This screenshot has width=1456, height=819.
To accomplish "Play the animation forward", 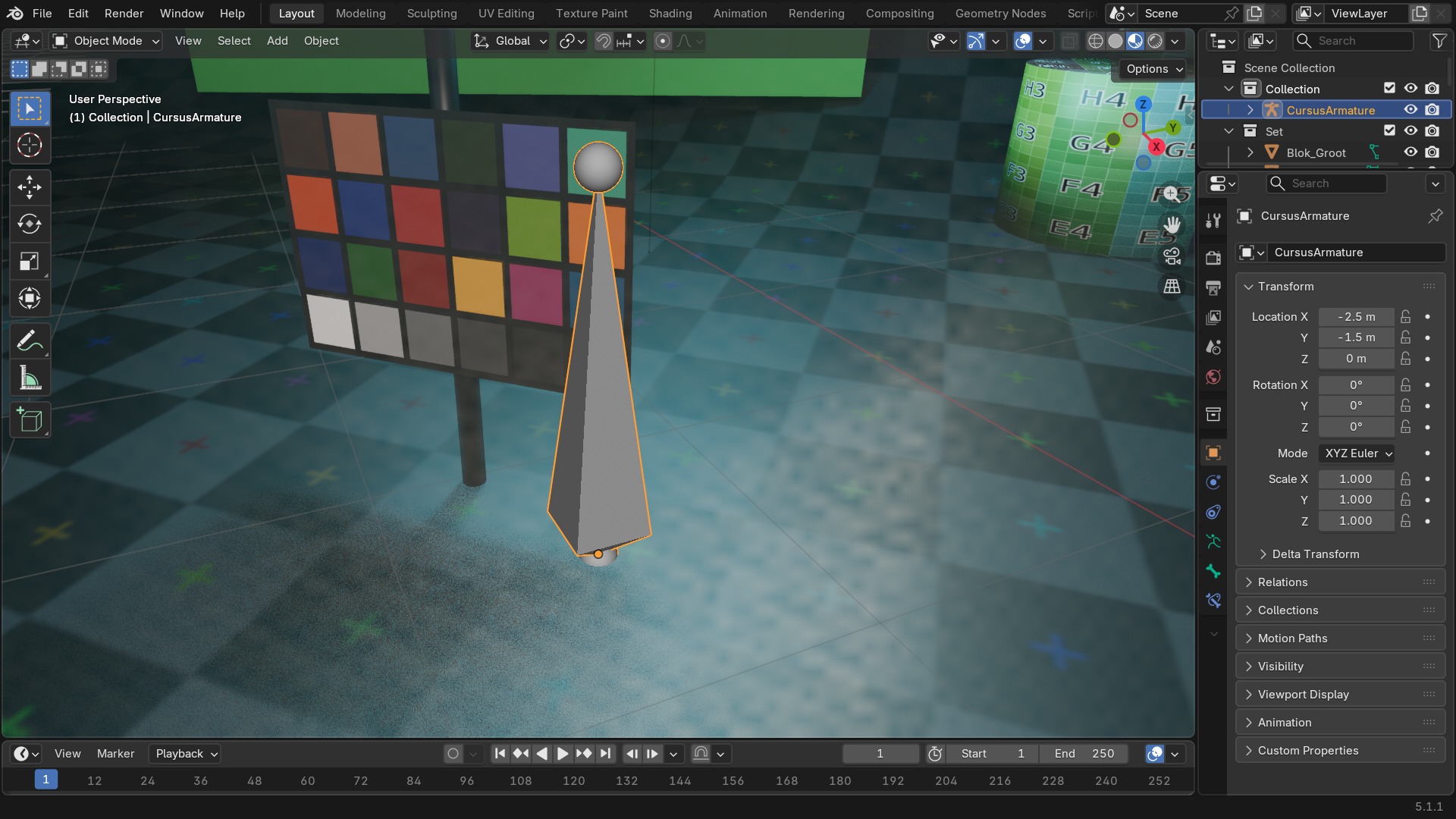I will coord(562,754).
